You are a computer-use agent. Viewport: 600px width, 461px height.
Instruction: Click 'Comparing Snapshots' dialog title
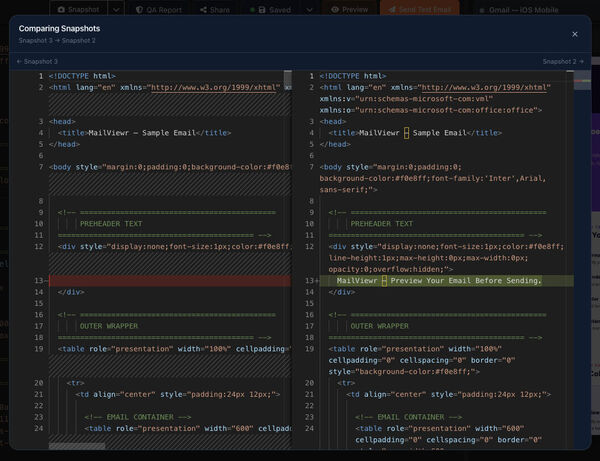(59, 29)
